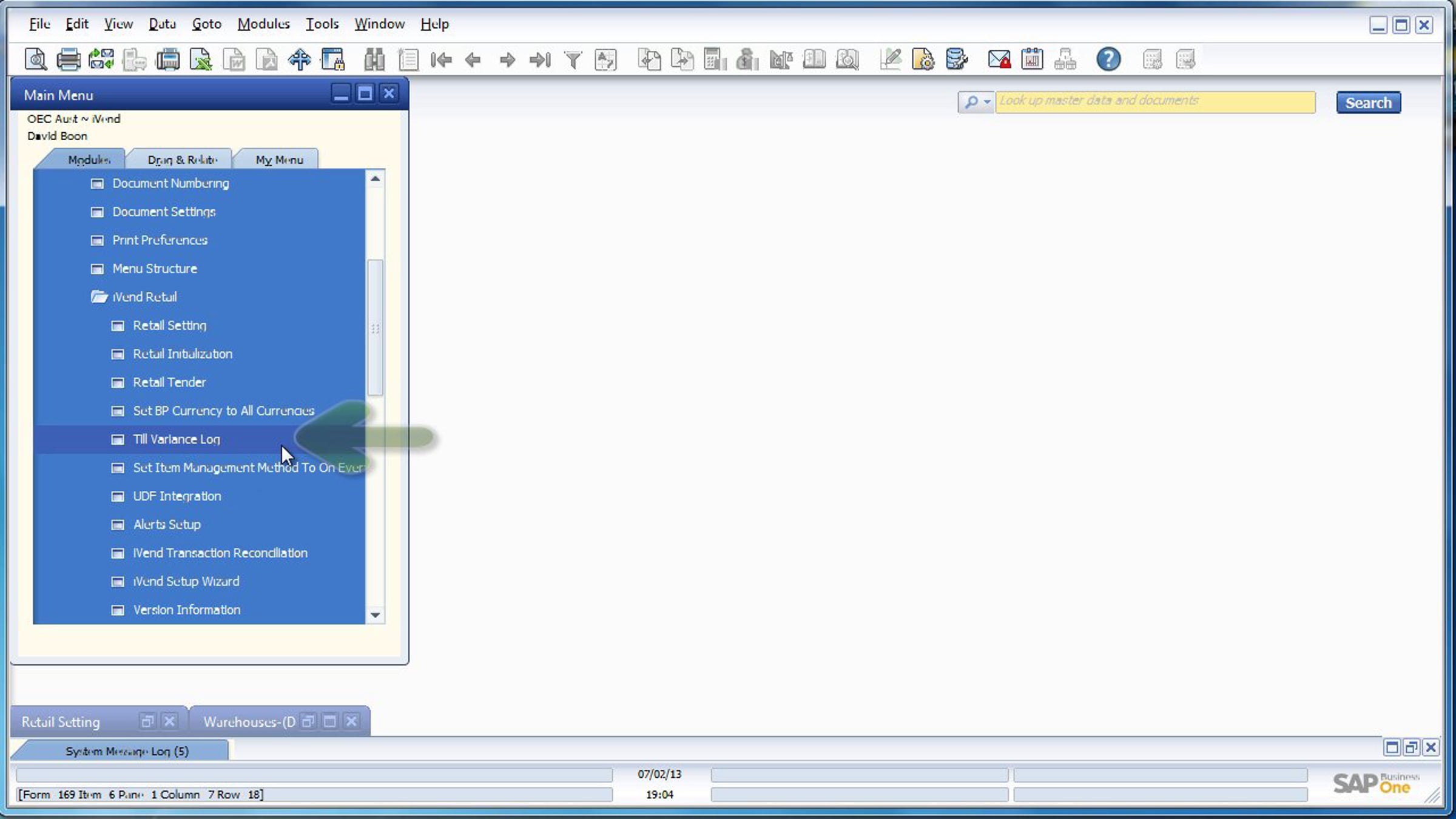The image size is (1456, 819).
Task: Open Till Variance Log item
Action: (x=177, y=439)
